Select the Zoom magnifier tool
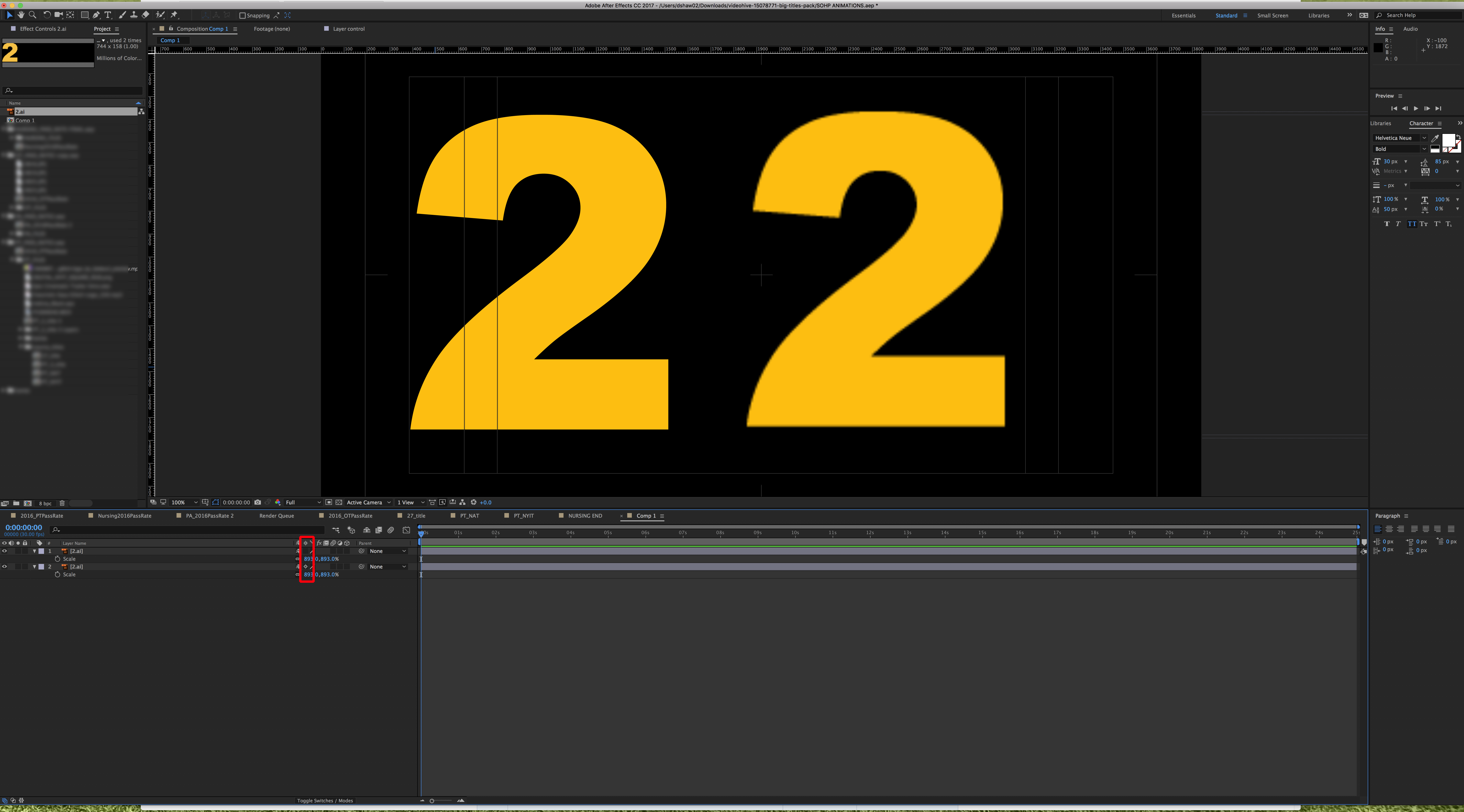The image size is (1464, 812). [x=32, y=15]
